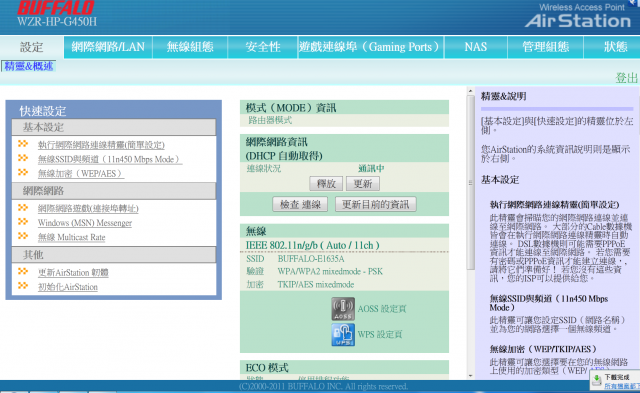The height and width of the screenshot is (393, 640).
Task: Click the BUFFALO logo
Action: pyautogui.click(x=56, y=8)
